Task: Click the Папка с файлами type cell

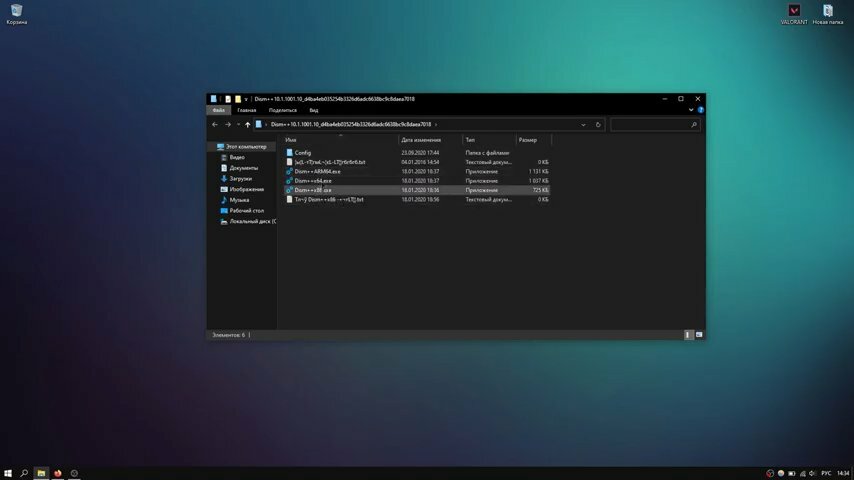Action: click(487, 153)
